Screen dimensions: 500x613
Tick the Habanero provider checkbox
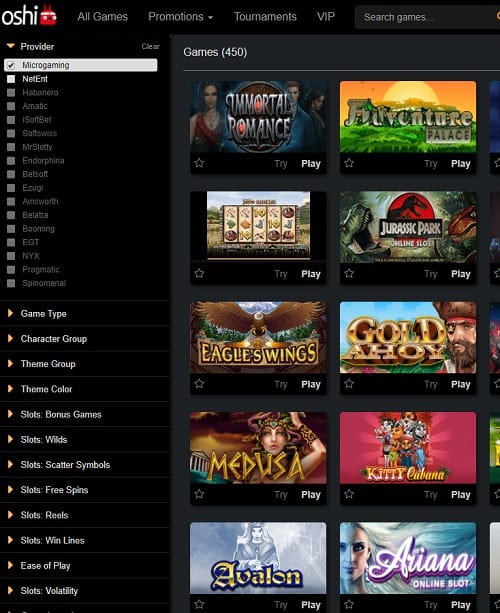tap(11, 93)
